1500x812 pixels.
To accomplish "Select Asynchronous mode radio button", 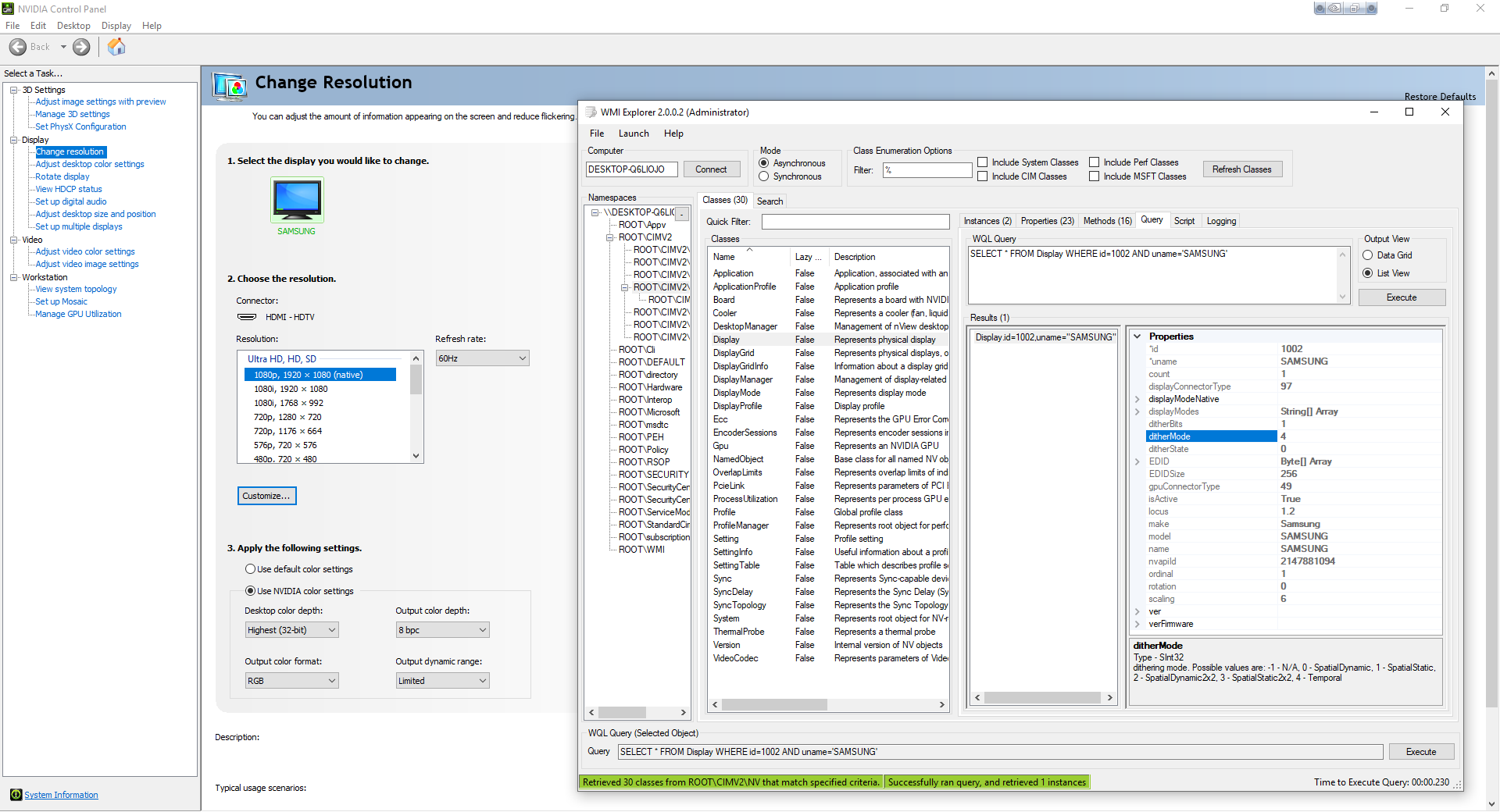I will tap(764, 163).
